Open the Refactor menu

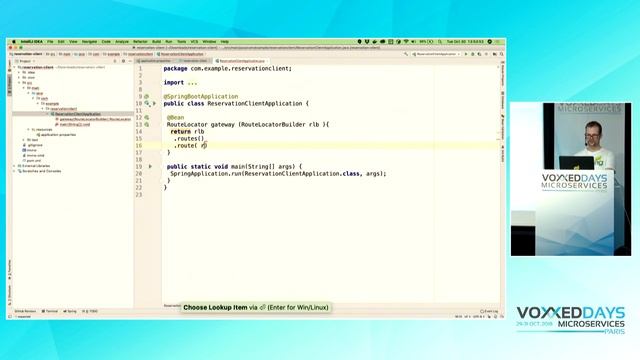coord(140,42)
